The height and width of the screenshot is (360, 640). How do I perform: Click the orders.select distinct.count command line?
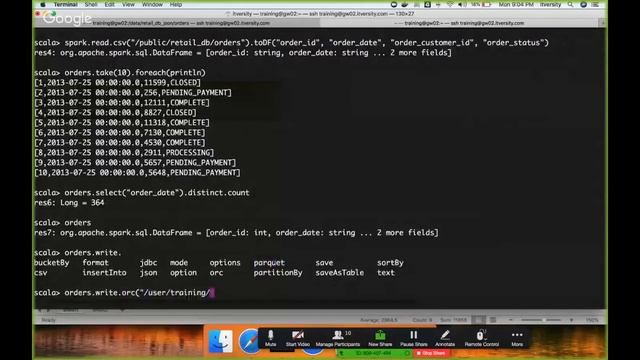point(142,192)
